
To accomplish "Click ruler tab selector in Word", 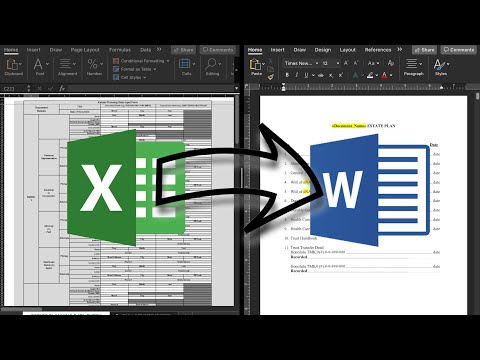I will click(247, 86).
